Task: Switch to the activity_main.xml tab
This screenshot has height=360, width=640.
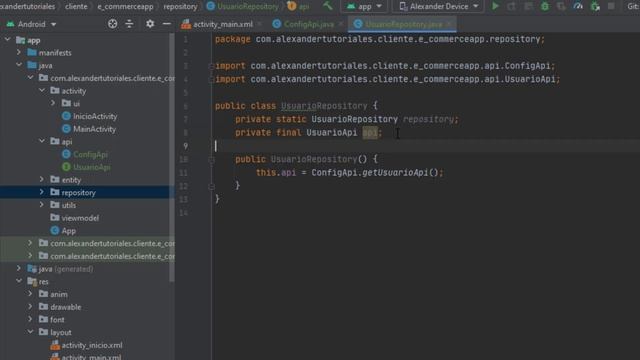Action: 222,24
